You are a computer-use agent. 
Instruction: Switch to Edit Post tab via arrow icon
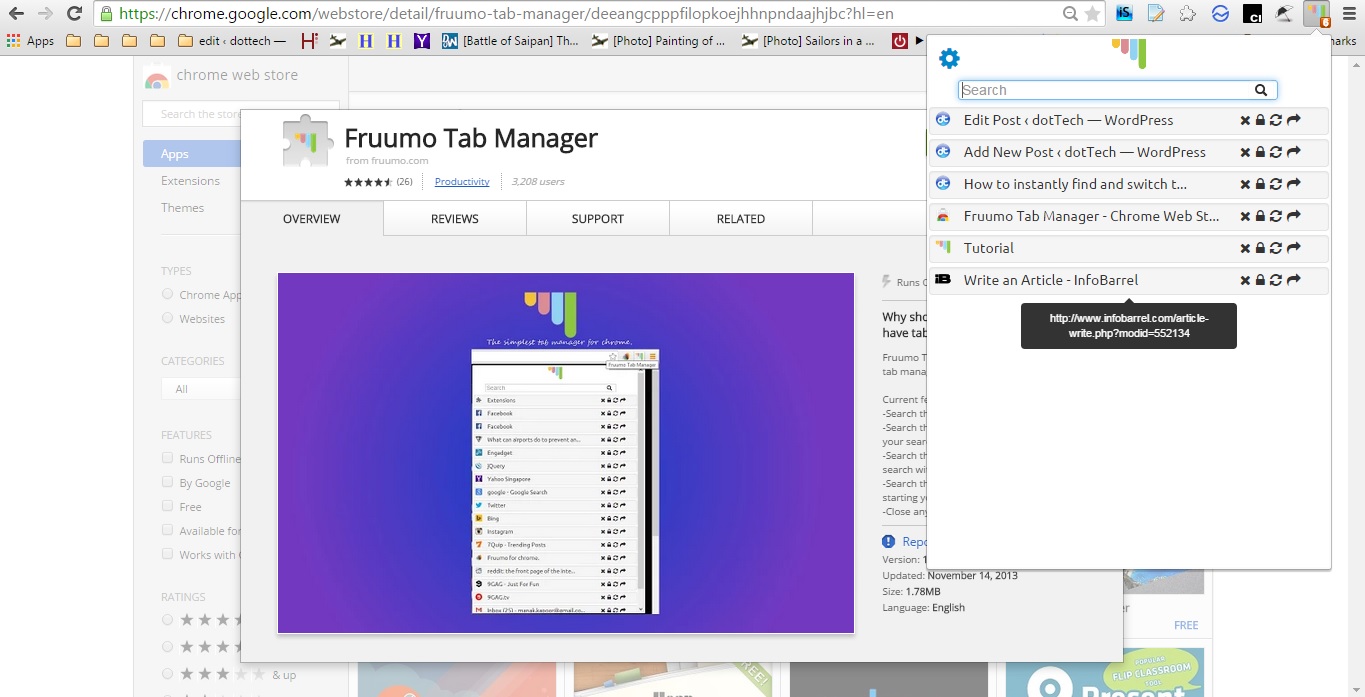[1293, 121]
